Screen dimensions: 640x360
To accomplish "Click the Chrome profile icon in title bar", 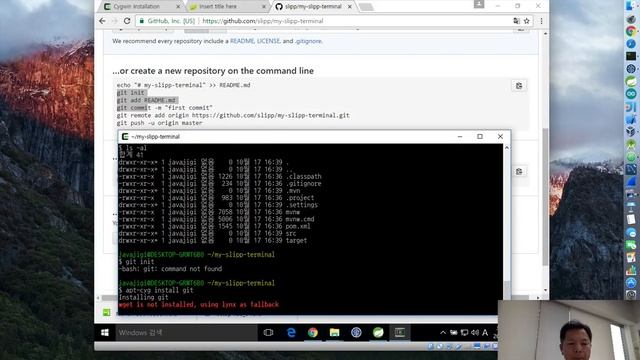I will pyautogui.click(x=479, y=4).
